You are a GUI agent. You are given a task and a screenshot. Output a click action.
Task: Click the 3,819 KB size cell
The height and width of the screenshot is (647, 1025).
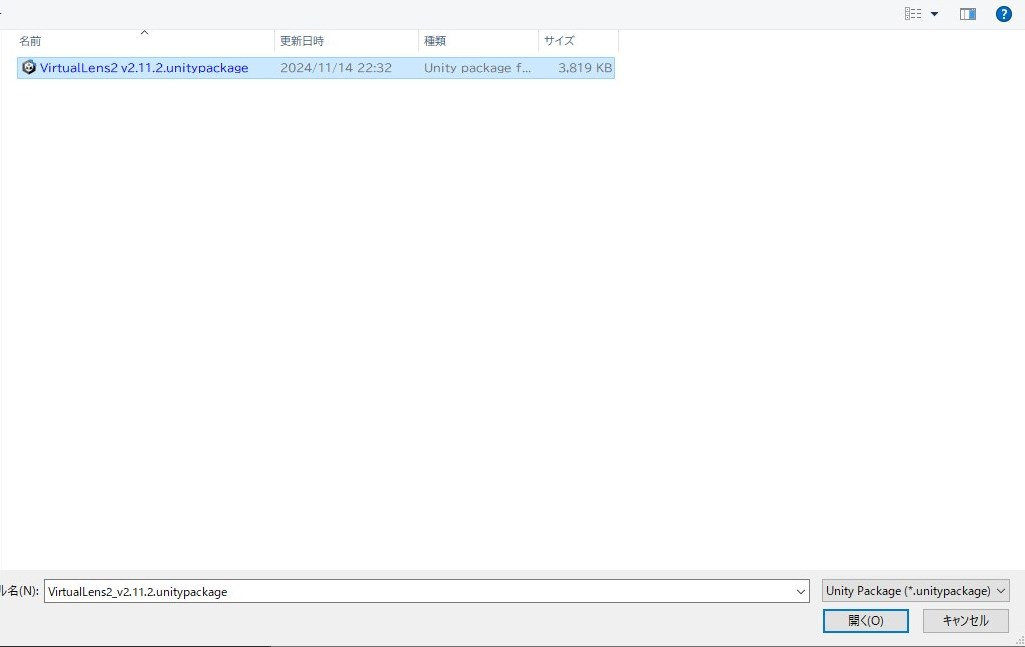pos(585,68)
